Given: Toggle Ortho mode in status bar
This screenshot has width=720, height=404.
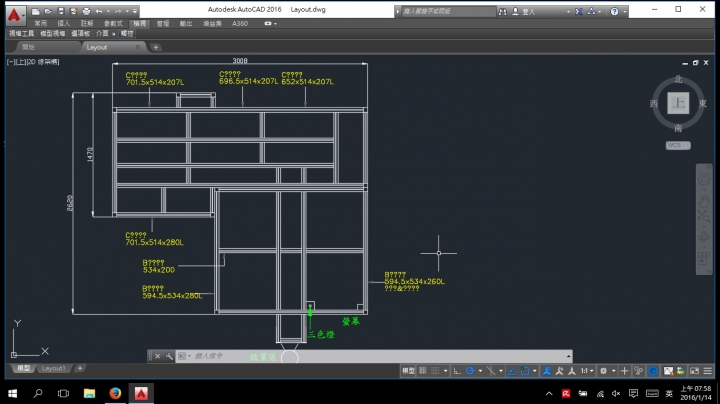Looking at the screenshot, I should pos(457,370).
